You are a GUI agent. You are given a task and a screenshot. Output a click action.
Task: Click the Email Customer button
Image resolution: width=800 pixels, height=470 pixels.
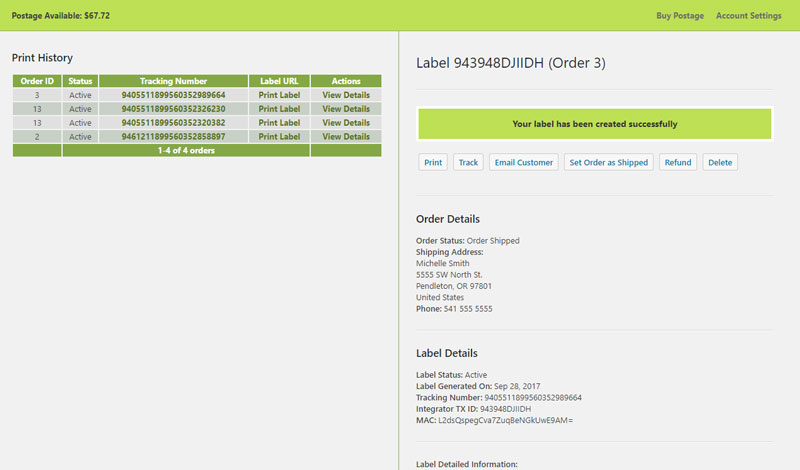pos(523,162)
